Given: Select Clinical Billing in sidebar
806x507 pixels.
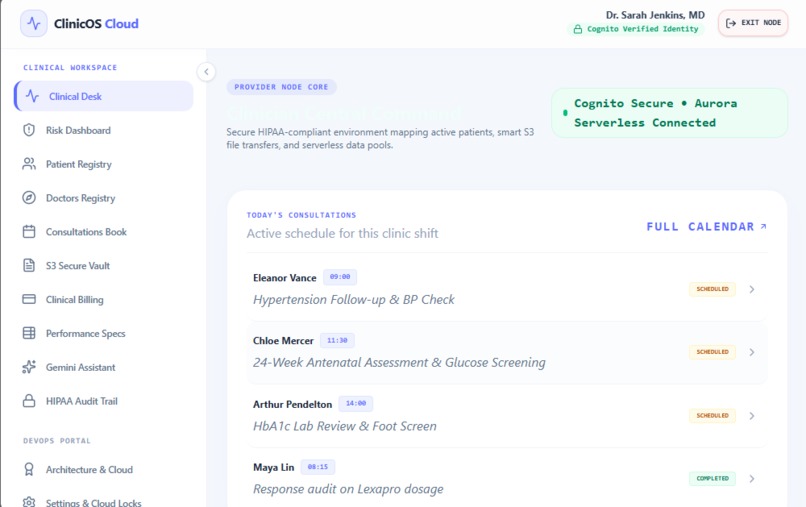Looking at the screenshot, I should pos(104,299).
